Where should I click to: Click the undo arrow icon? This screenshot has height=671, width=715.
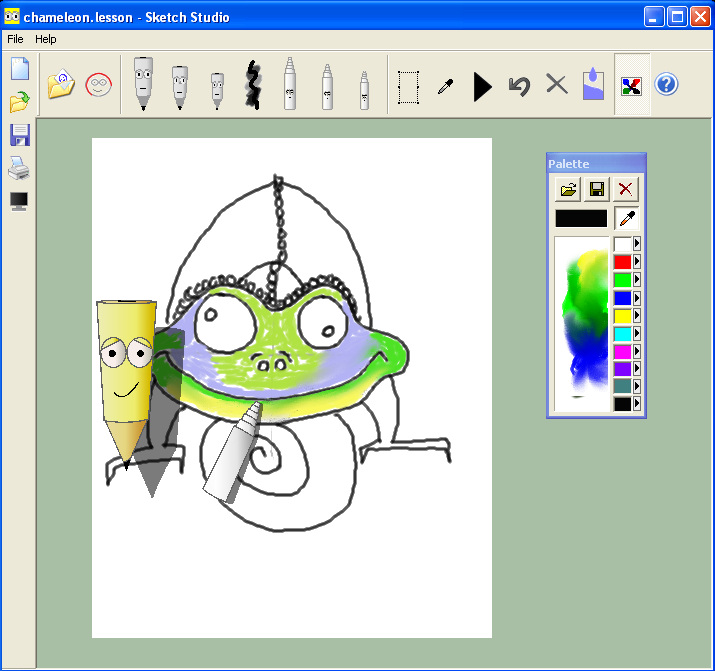coord(518,85)
